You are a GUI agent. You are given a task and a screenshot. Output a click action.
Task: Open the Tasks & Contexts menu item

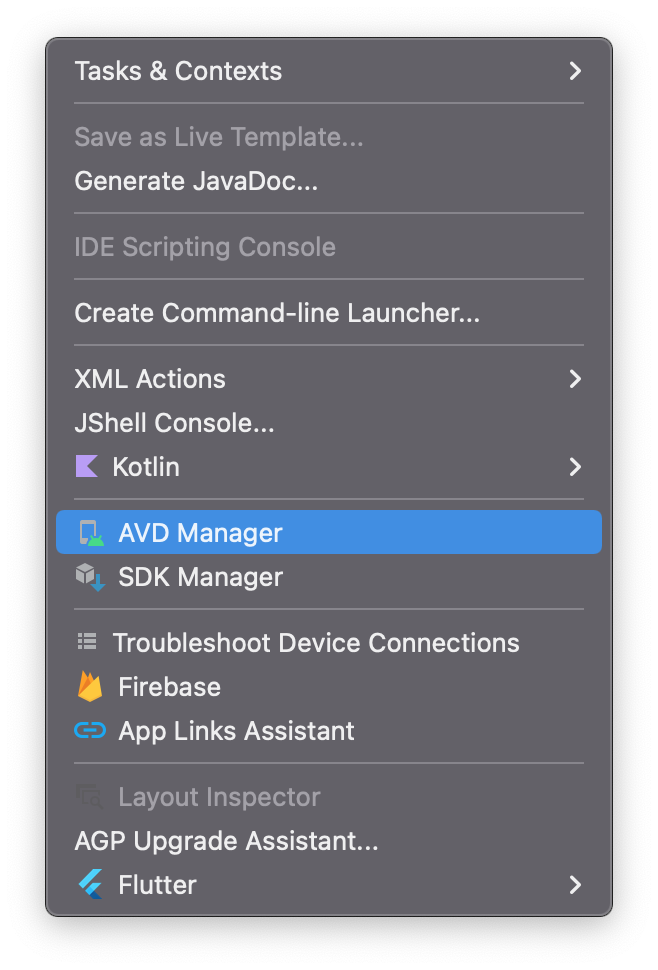point(329,71)
